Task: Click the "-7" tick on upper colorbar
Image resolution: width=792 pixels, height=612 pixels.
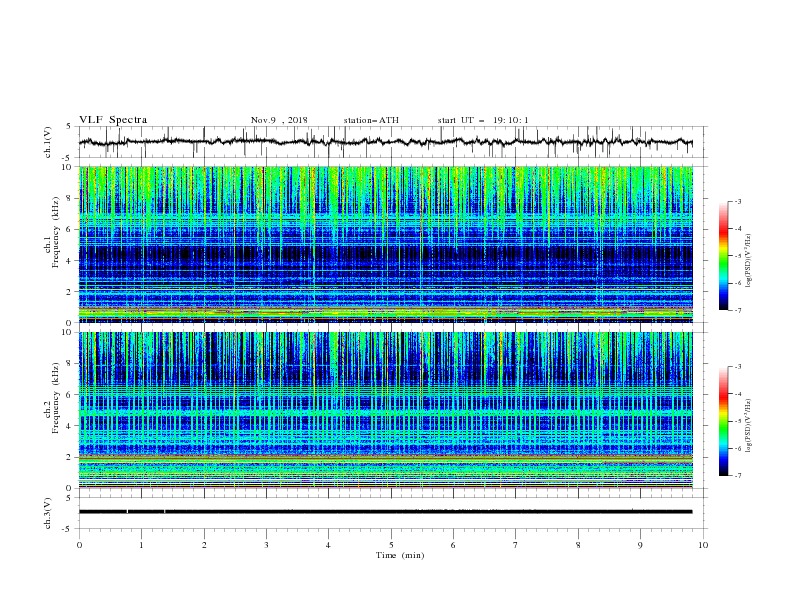Action: click(737, 310)
